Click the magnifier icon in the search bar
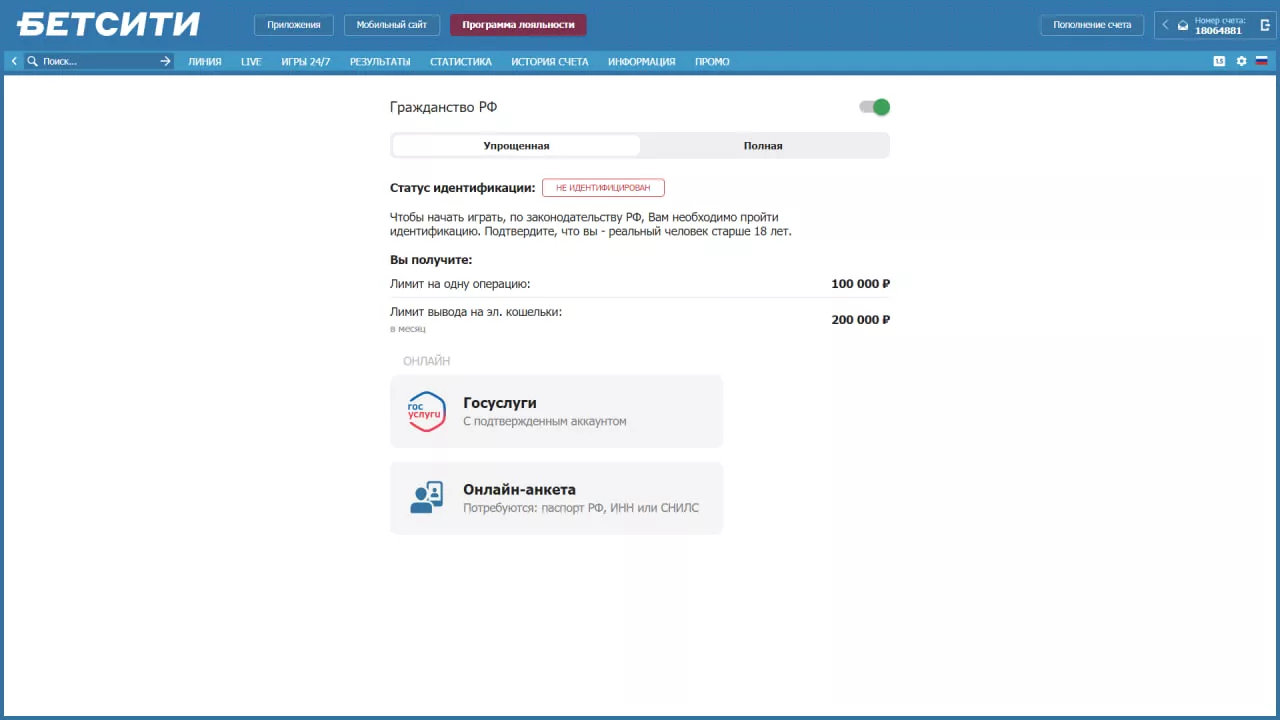1280x720 pixels. pyautogui.click(x=31, y=61)
